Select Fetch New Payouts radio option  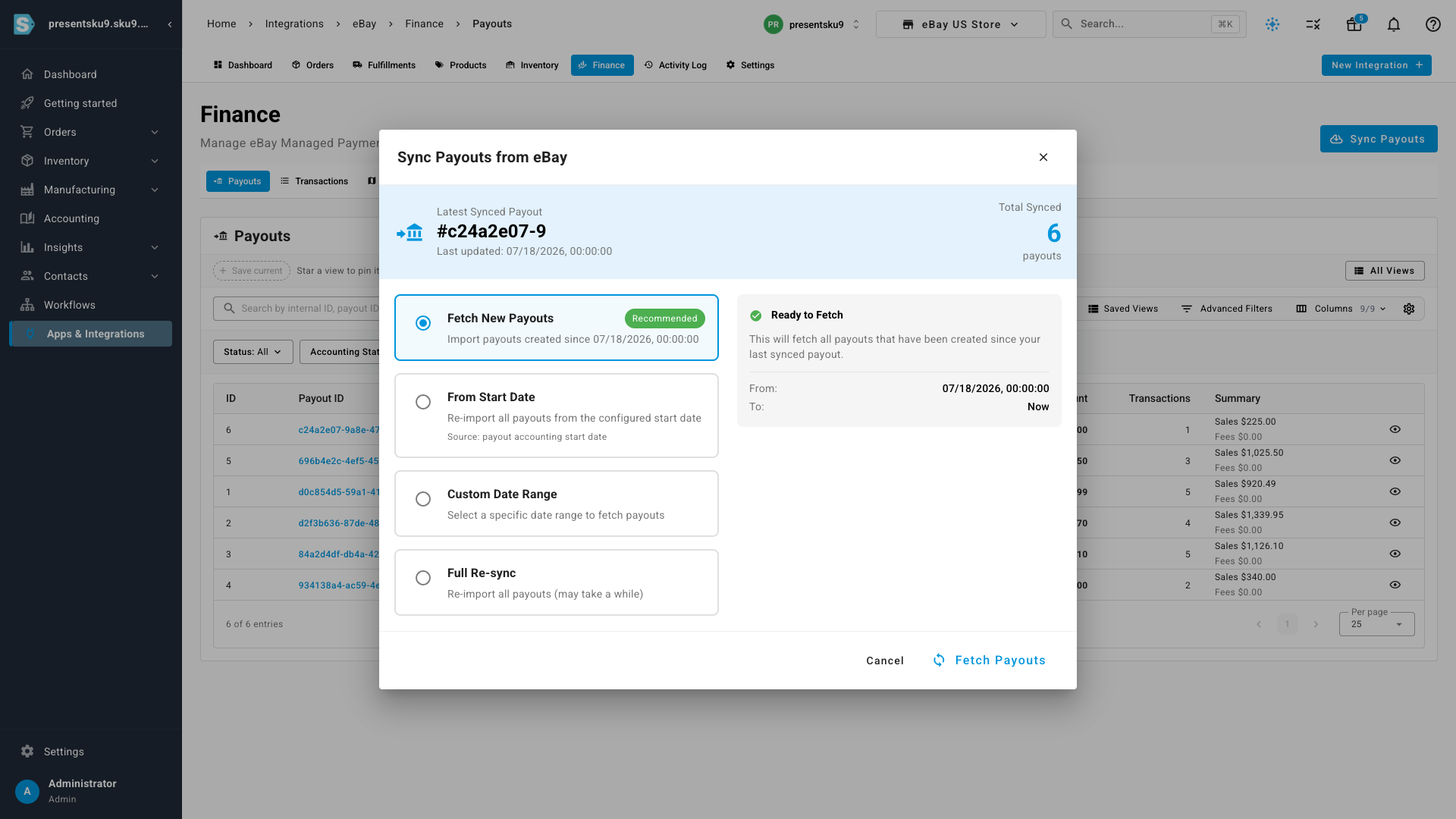(423, 323)
